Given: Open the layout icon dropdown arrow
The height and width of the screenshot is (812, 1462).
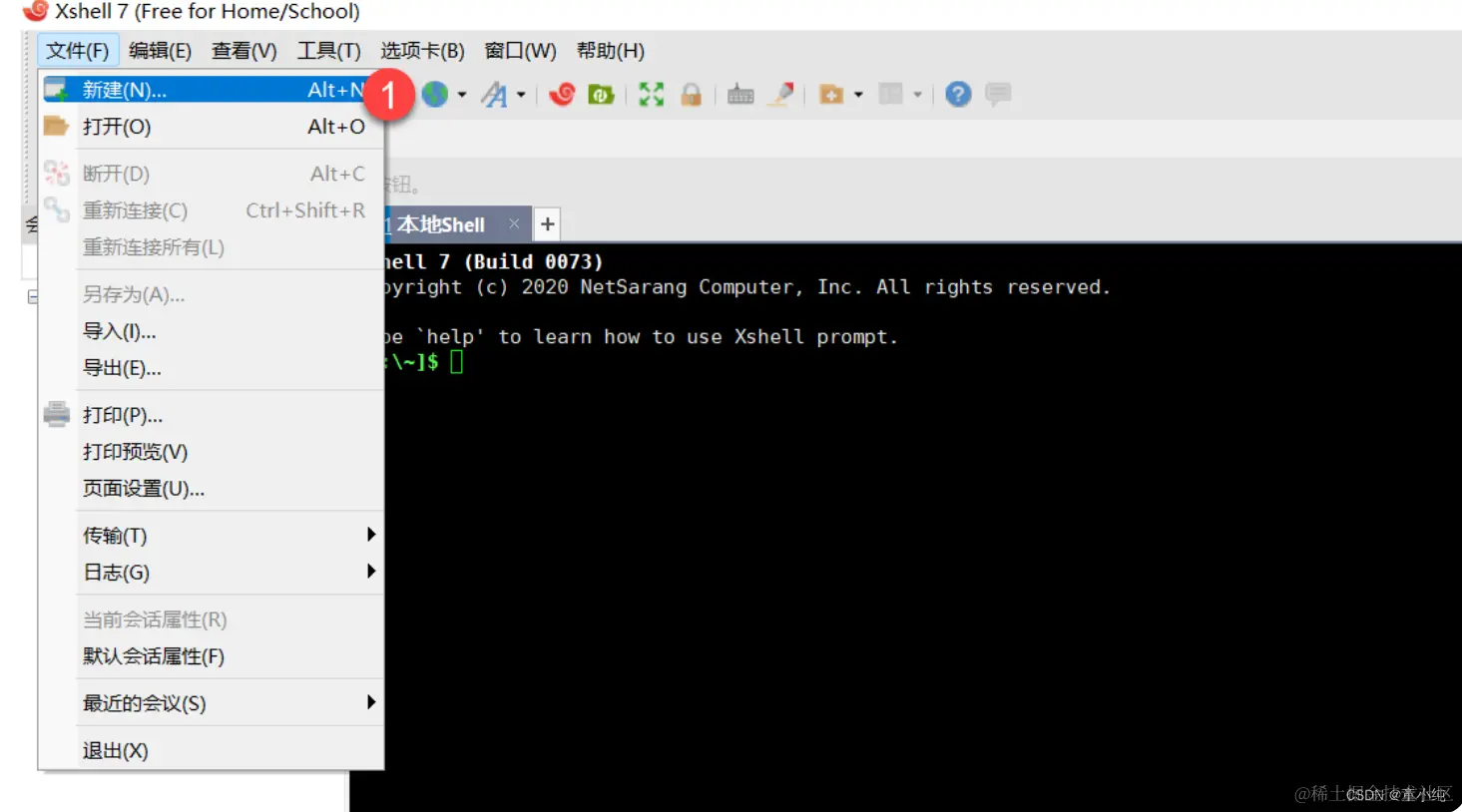Looking at the screenshot, I should coord(917,95).
